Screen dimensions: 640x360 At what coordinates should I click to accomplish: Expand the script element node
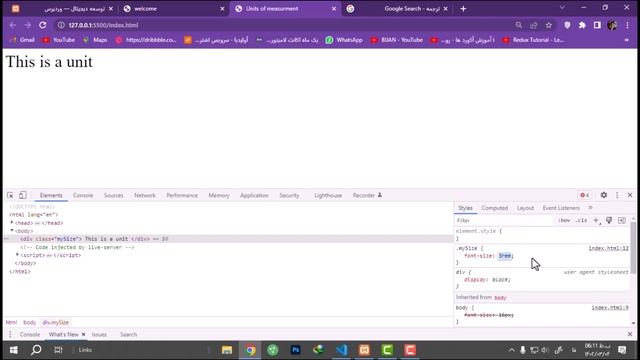coord(18,255)
